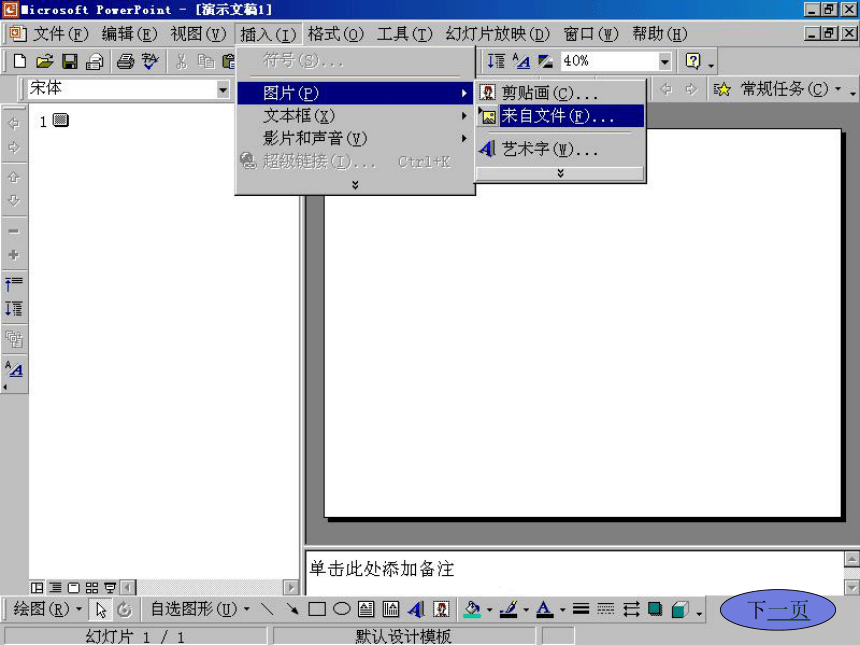Click the 40% zoom input field
This screenshot has width=860, height=645.
click(609, 61)
